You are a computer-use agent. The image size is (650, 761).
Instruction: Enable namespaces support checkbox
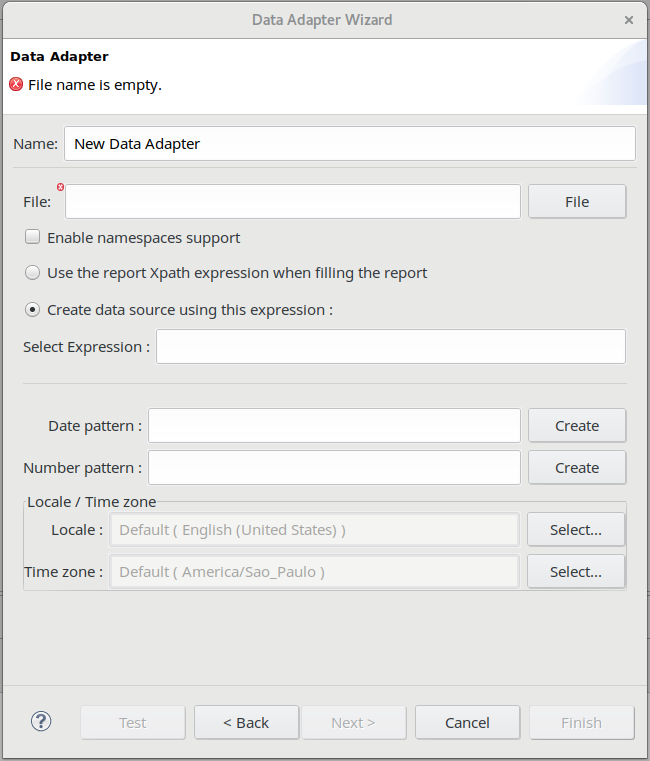point(33,238)
